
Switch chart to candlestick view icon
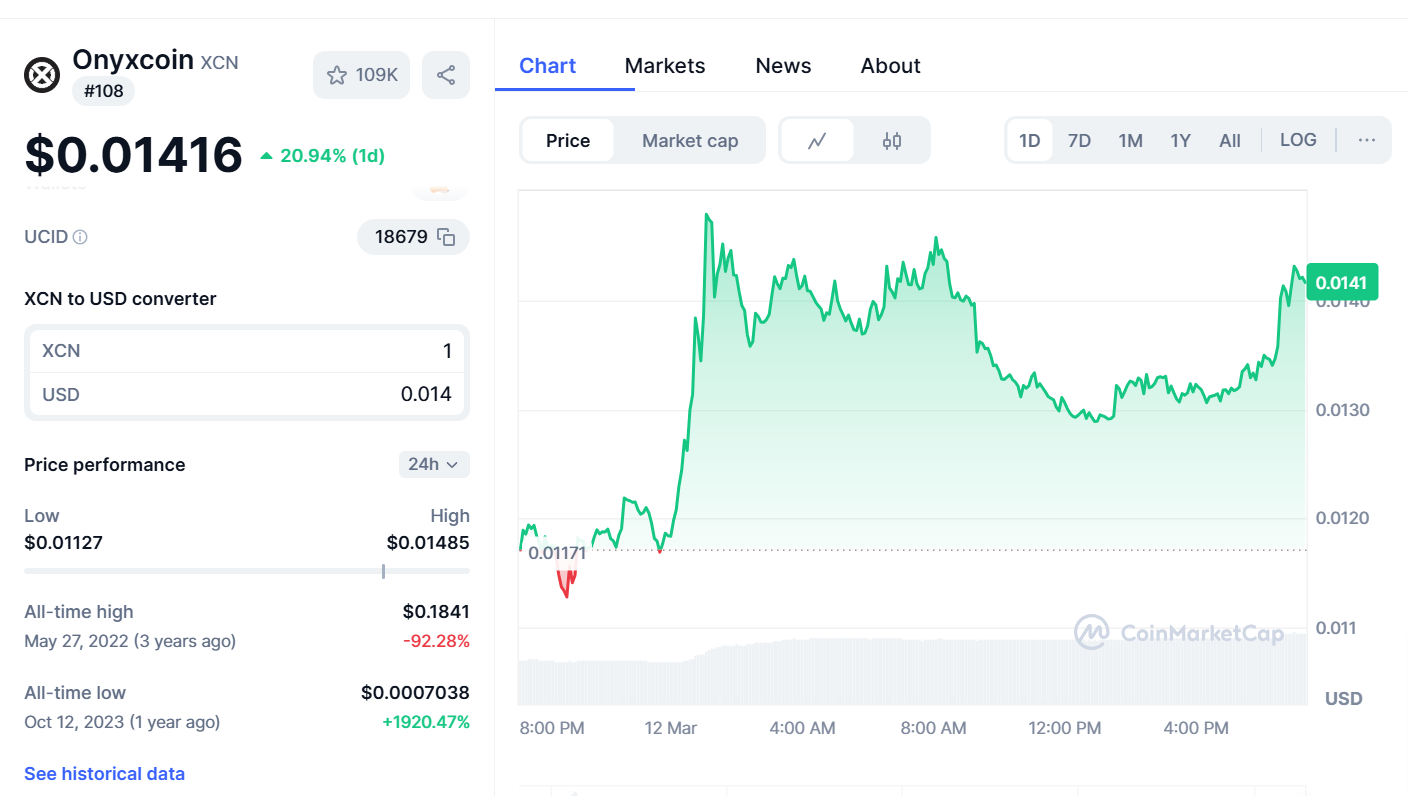(891, 140)
